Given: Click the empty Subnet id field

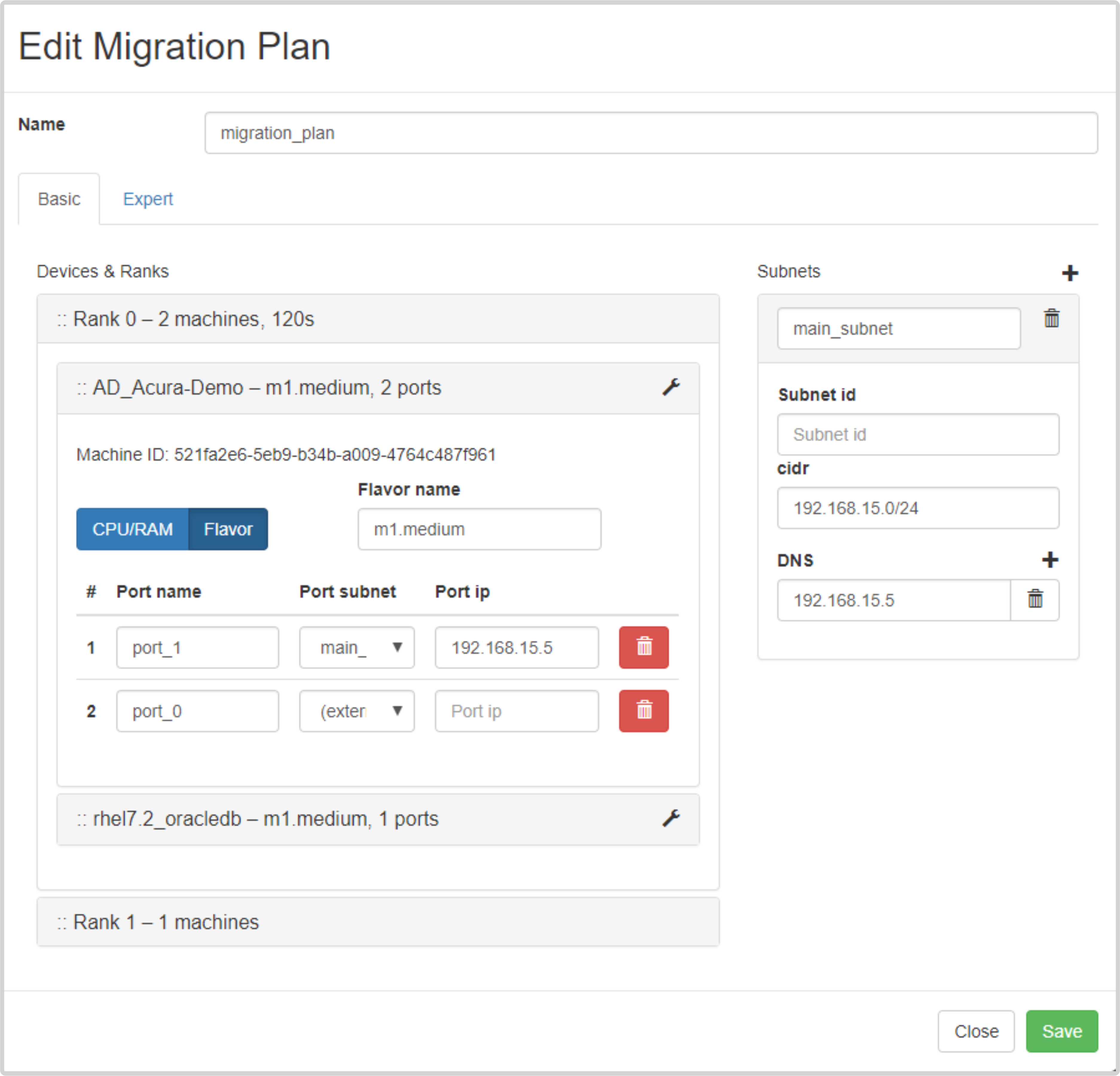Looking at the screenshot, I should tap(918, 434).
